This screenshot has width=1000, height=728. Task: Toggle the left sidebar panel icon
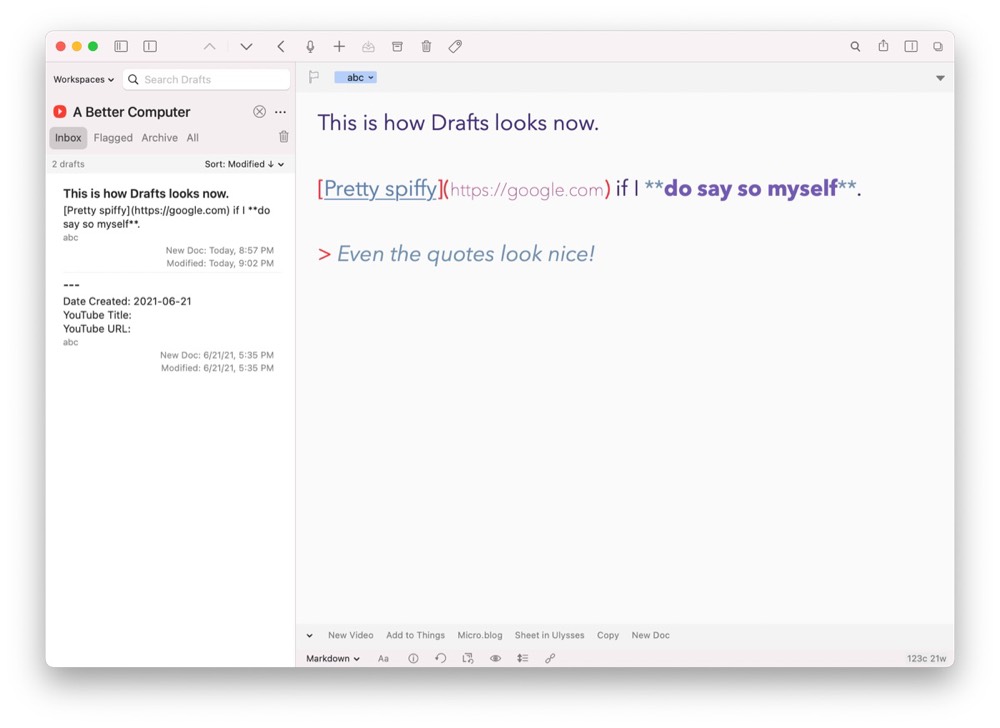coord(120,46)
